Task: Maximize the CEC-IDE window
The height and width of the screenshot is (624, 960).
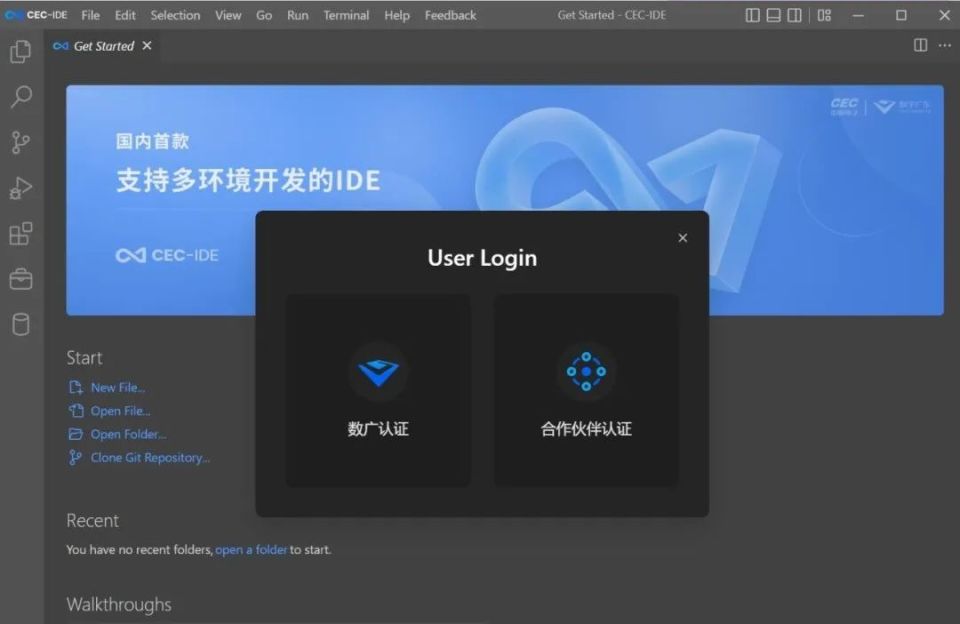Action: (901, 15)
